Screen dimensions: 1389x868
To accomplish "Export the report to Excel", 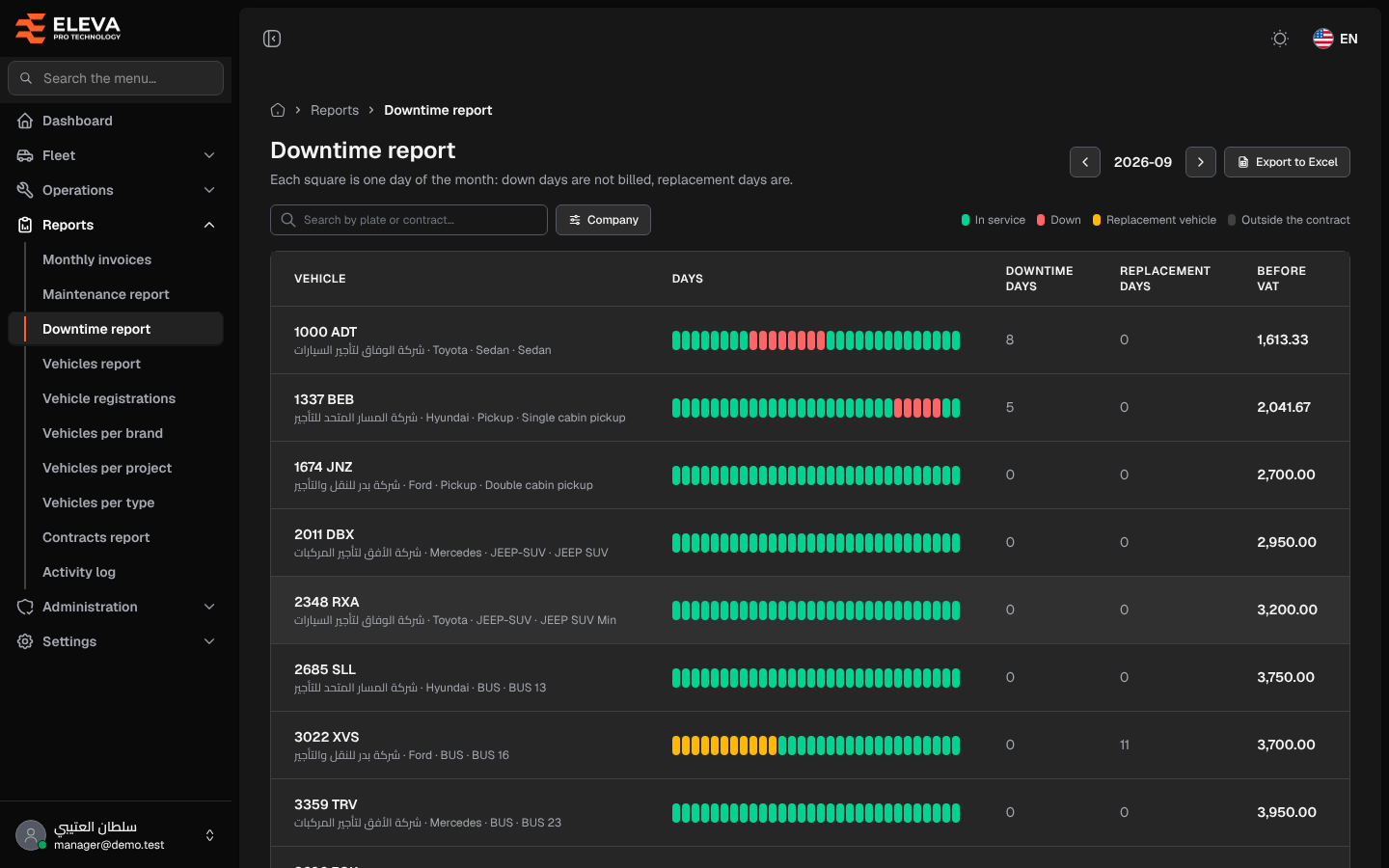I will 1287,162.
